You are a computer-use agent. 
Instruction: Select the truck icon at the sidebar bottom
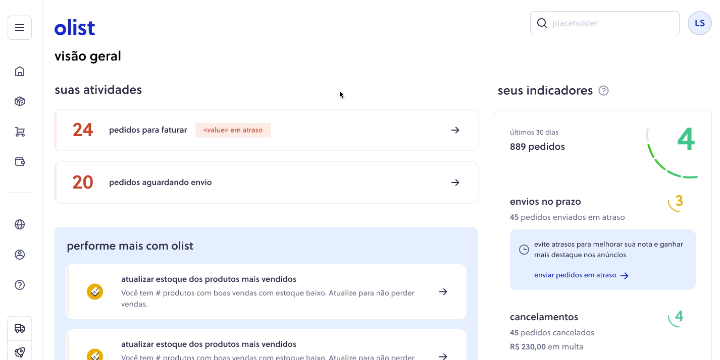coord(19,328)
